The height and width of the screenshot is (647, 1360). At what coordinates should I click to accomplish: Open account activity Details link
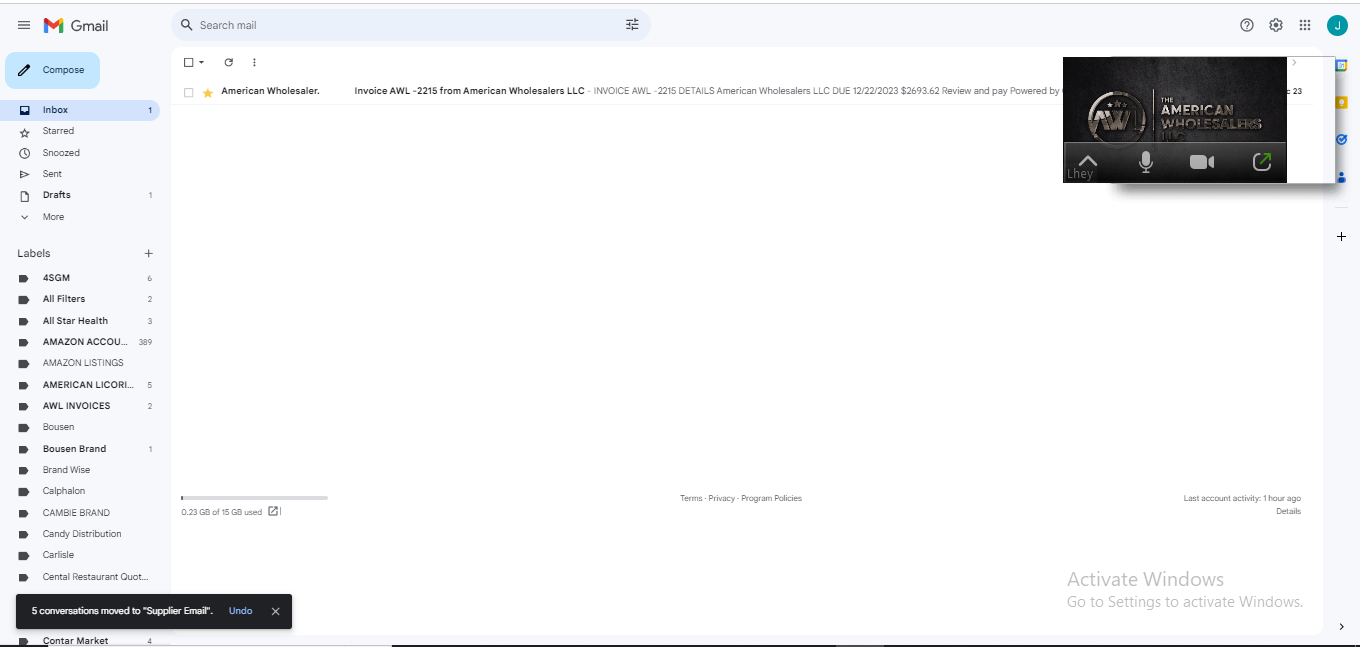pos(1288,511)
